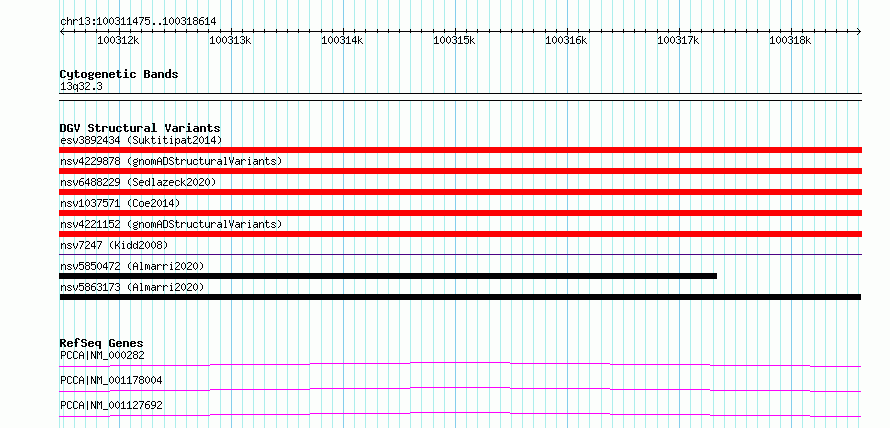Open variant nsv5850472 (Almarri2020) label
Viewport: 890px width, 428px height.
point(132,266)
